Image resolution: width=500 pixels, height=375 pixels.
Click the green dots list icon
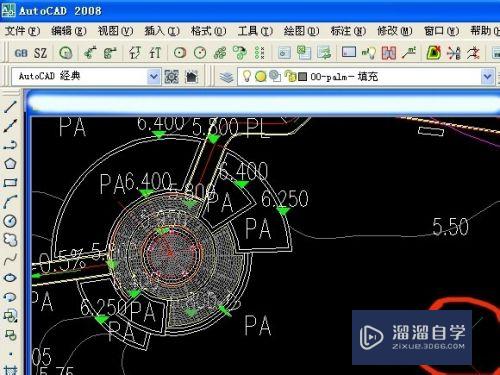click(x=259, y=53)
